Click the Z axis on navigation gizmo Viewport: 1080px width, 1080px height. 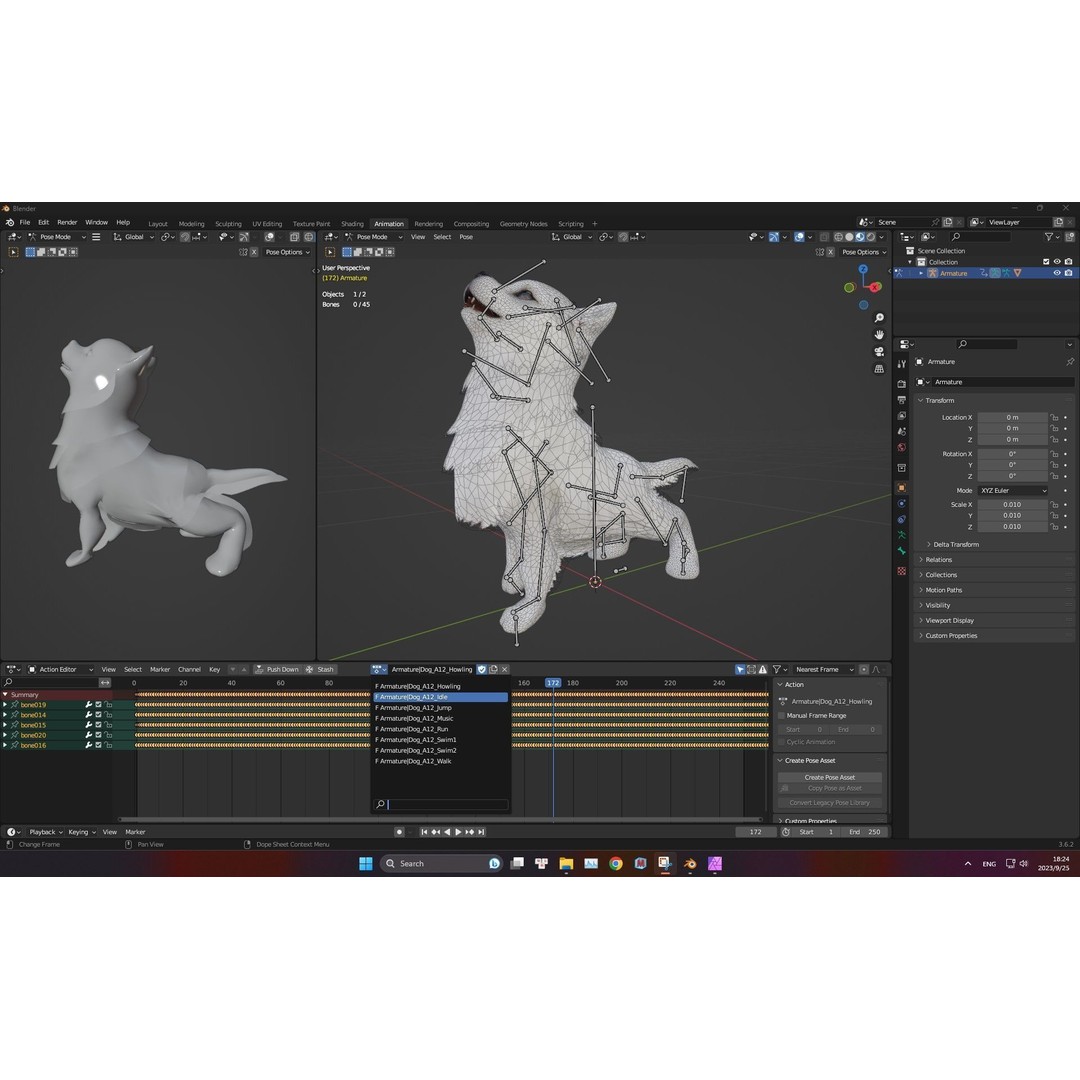(x=863, y=269)
